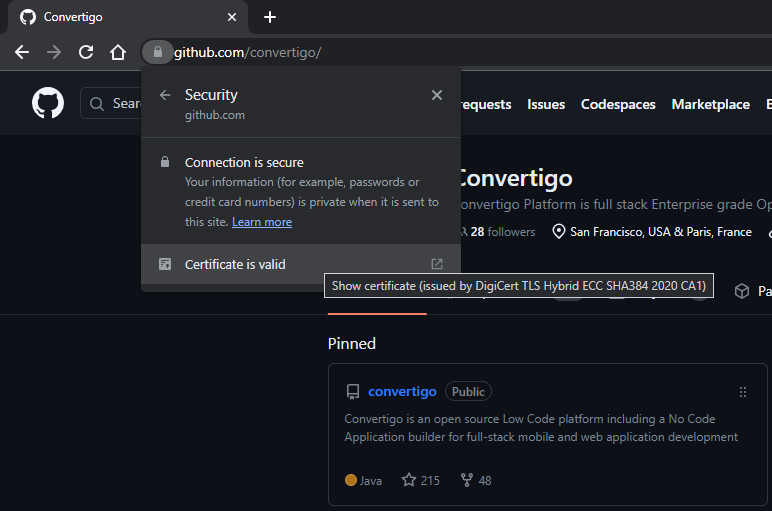
Task: Open the convertigo repository link
Action: pyautogui.click(x=402, y=391)
